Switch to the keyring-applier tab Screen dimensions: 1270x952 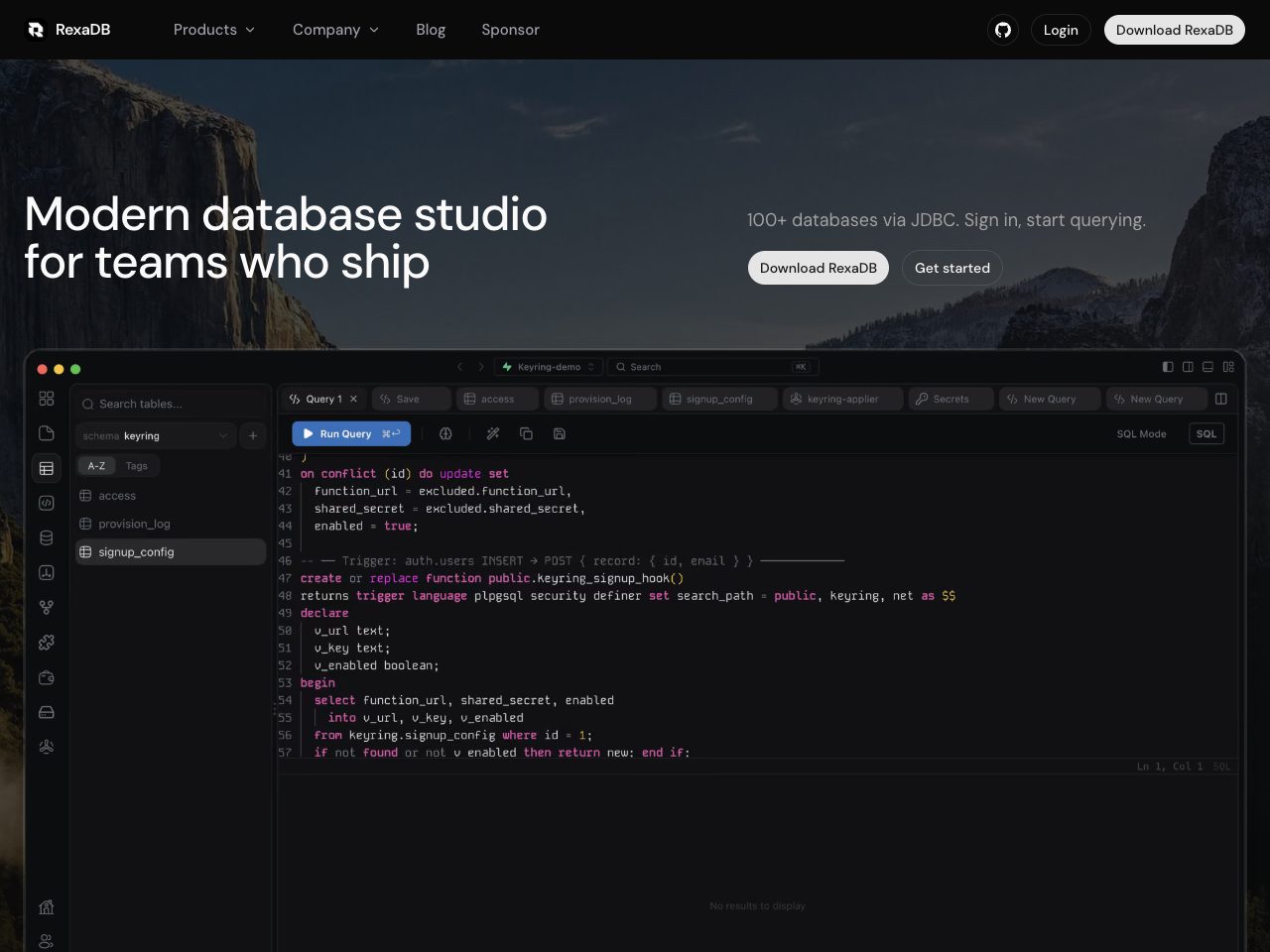(843, 399)
